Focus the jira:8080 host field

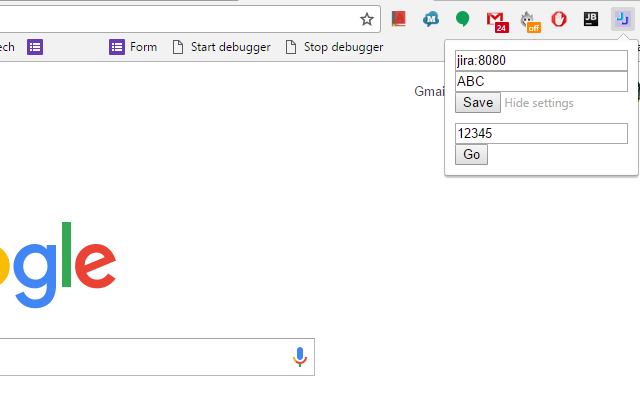(541, 60)
